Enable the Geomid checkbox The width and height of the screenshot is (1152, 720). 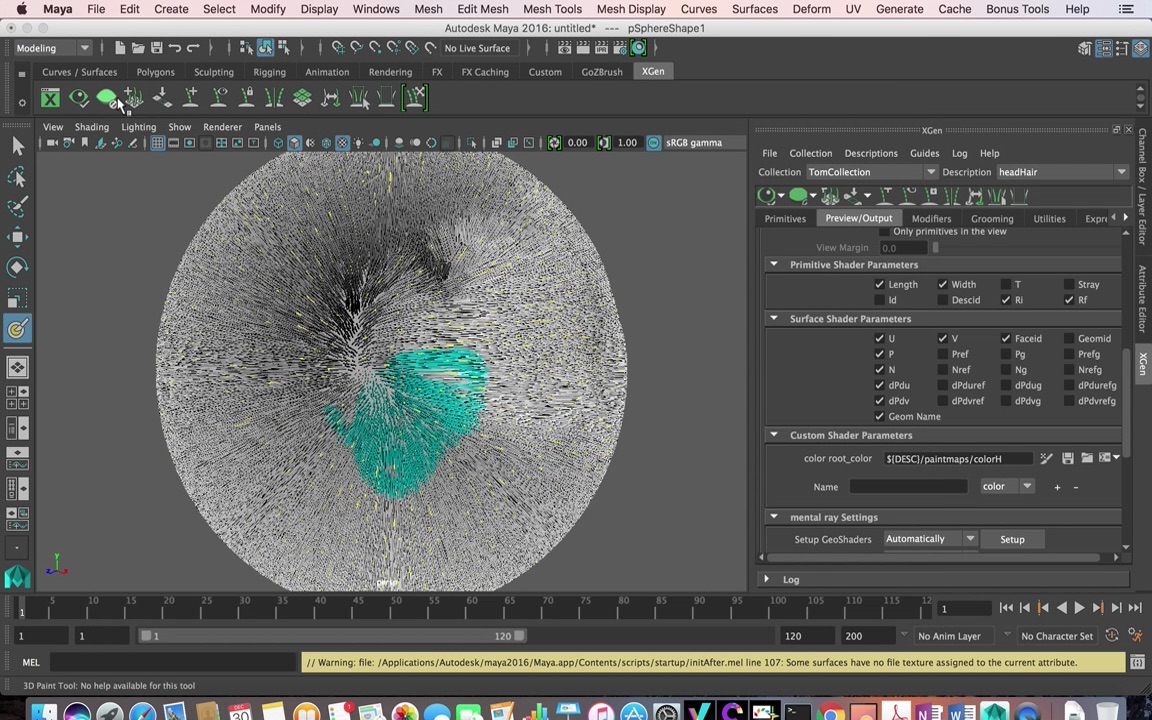1069,339
